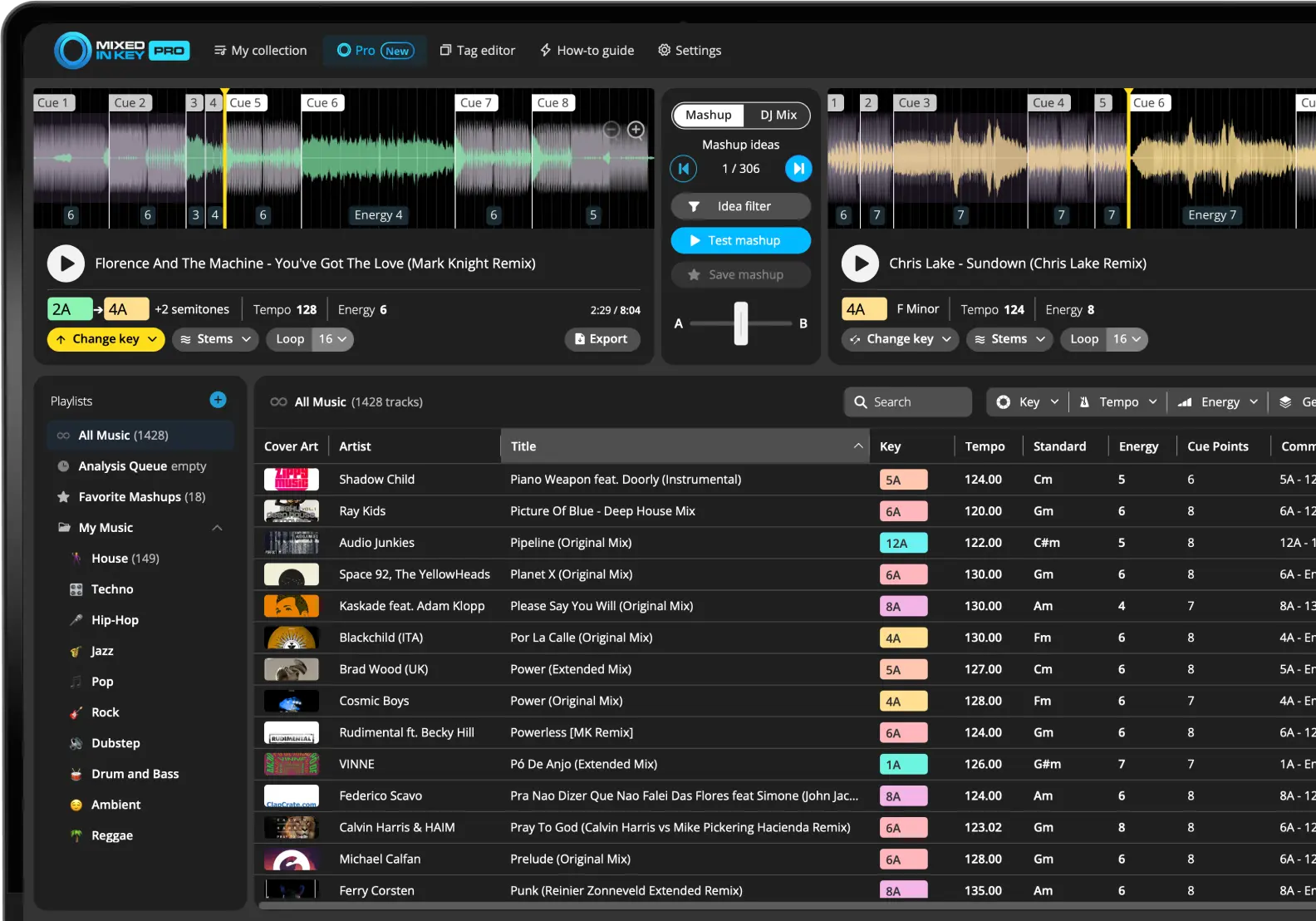The image size is (1316, 921).
Task: Go to next mashup idea
Action: (798, 169)
